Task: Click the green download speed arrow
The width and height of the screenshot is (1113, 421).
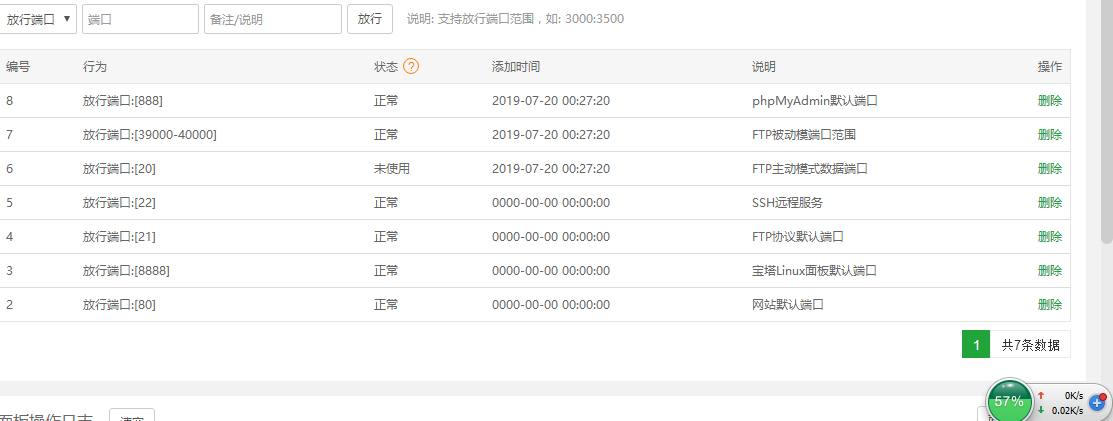Action: tap(1041, 409)
